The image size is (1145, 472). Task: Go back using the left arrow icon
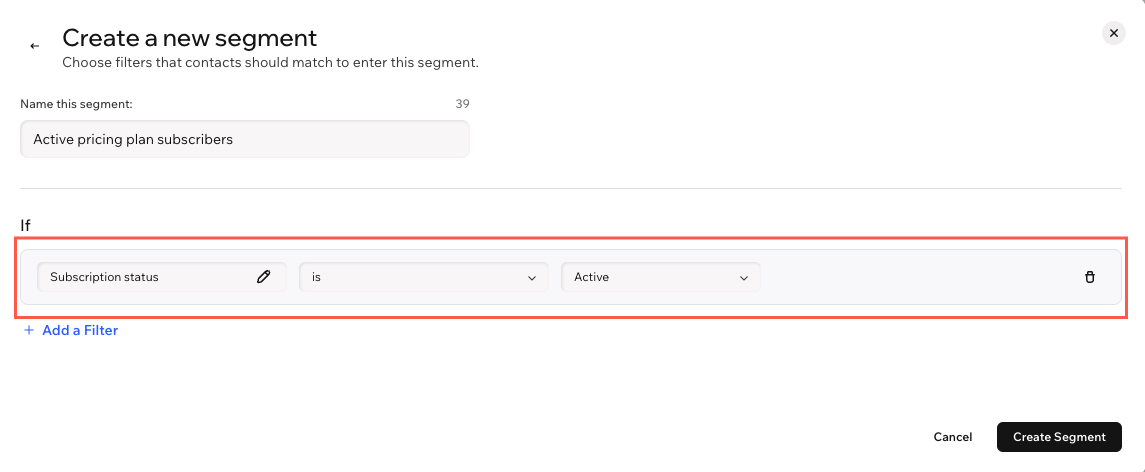tap(34, 46)
